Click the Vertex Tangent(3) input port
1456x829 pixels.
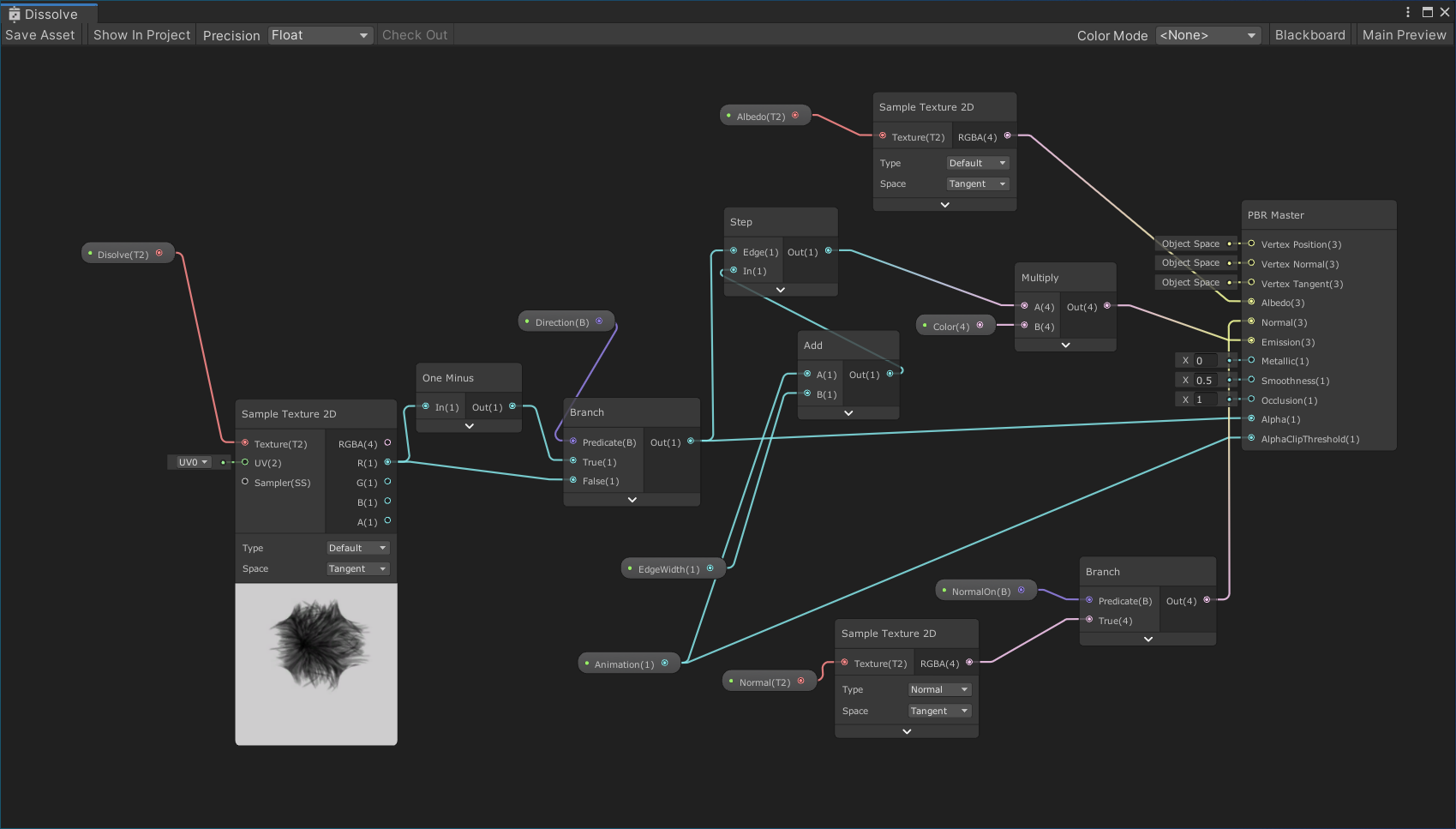pos(1251,283)
